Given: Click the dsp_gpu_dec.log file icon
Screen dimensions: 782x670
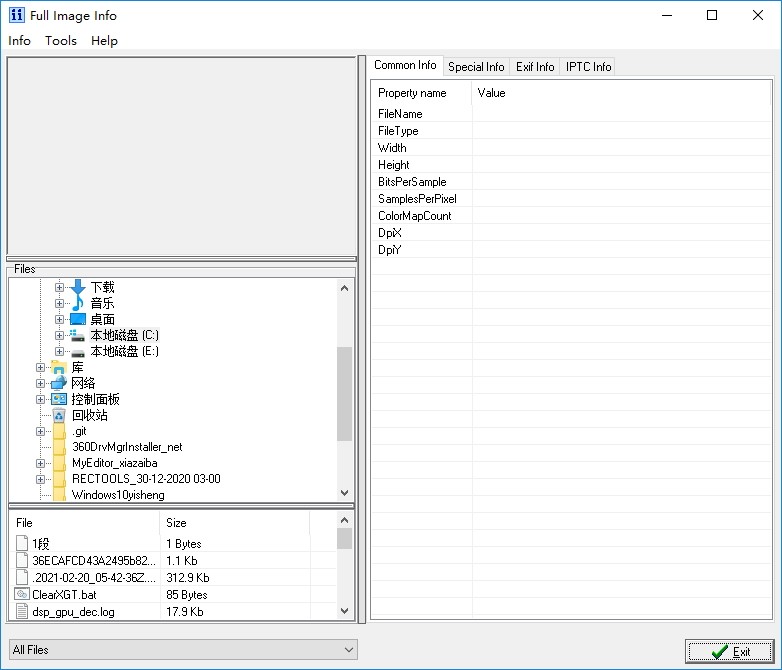Looking at the screenshot, I should (21, 611).
